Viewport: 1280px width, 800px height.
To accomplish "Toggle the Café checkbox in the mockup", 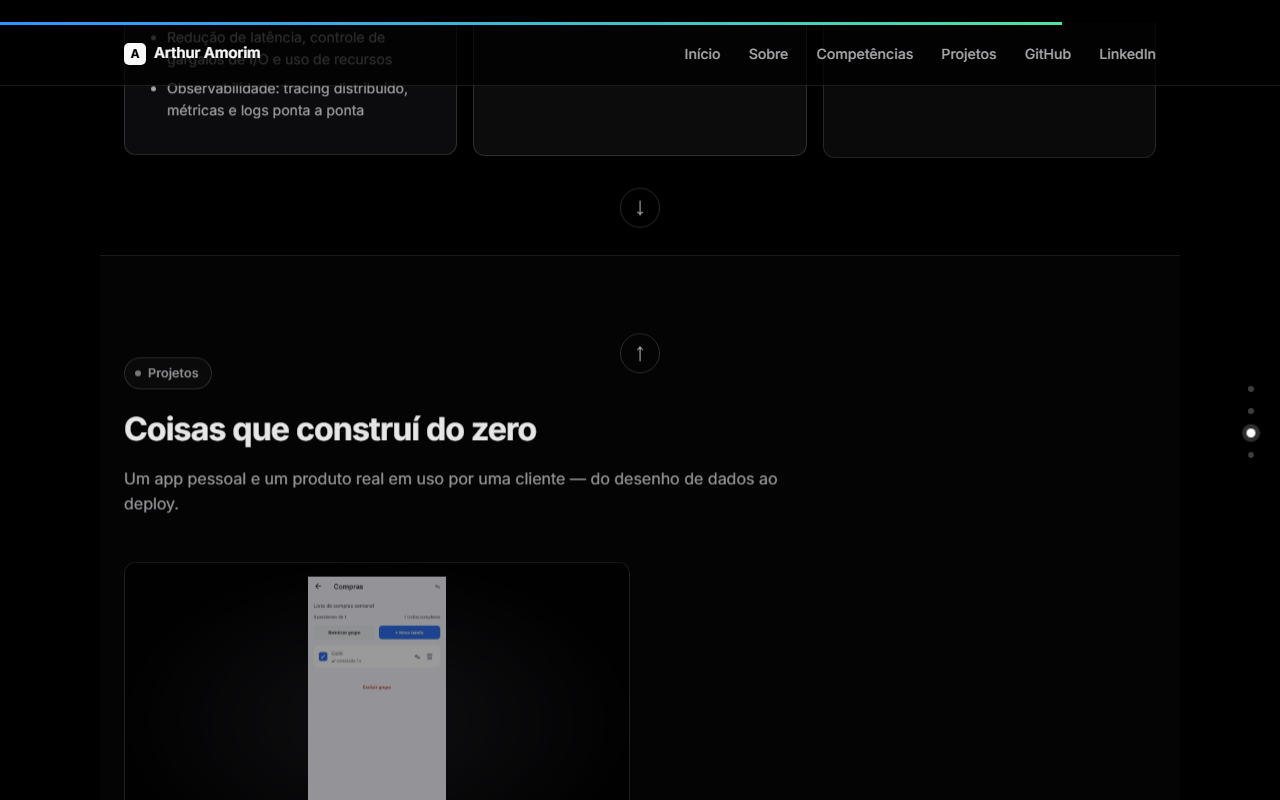I will (323, 657).
